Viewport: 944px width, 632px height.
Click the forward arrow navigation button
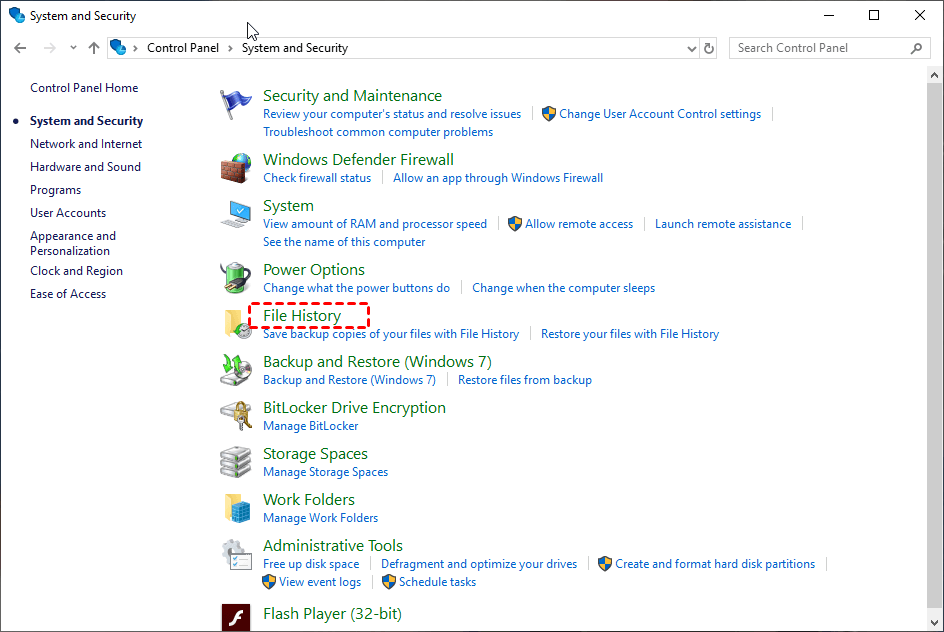(x=50, y=48)
